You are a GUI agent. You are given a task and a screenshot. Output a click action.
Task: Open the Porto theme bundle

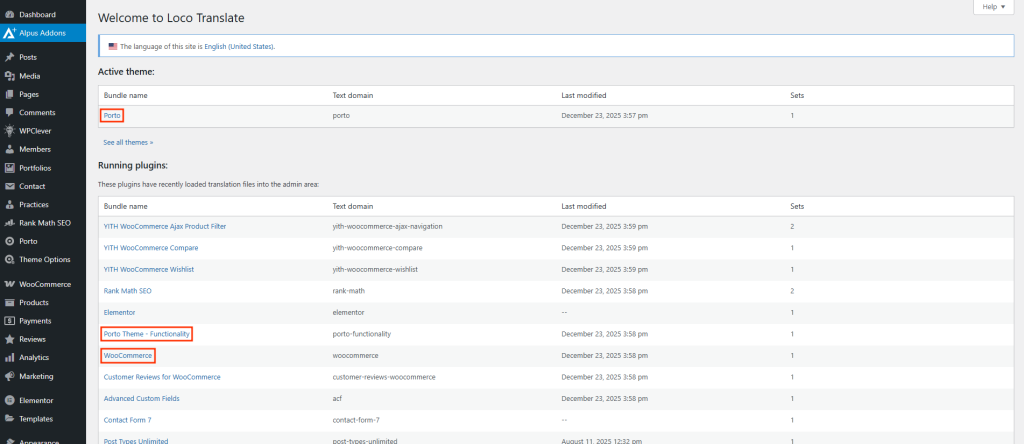click(112, 115)
